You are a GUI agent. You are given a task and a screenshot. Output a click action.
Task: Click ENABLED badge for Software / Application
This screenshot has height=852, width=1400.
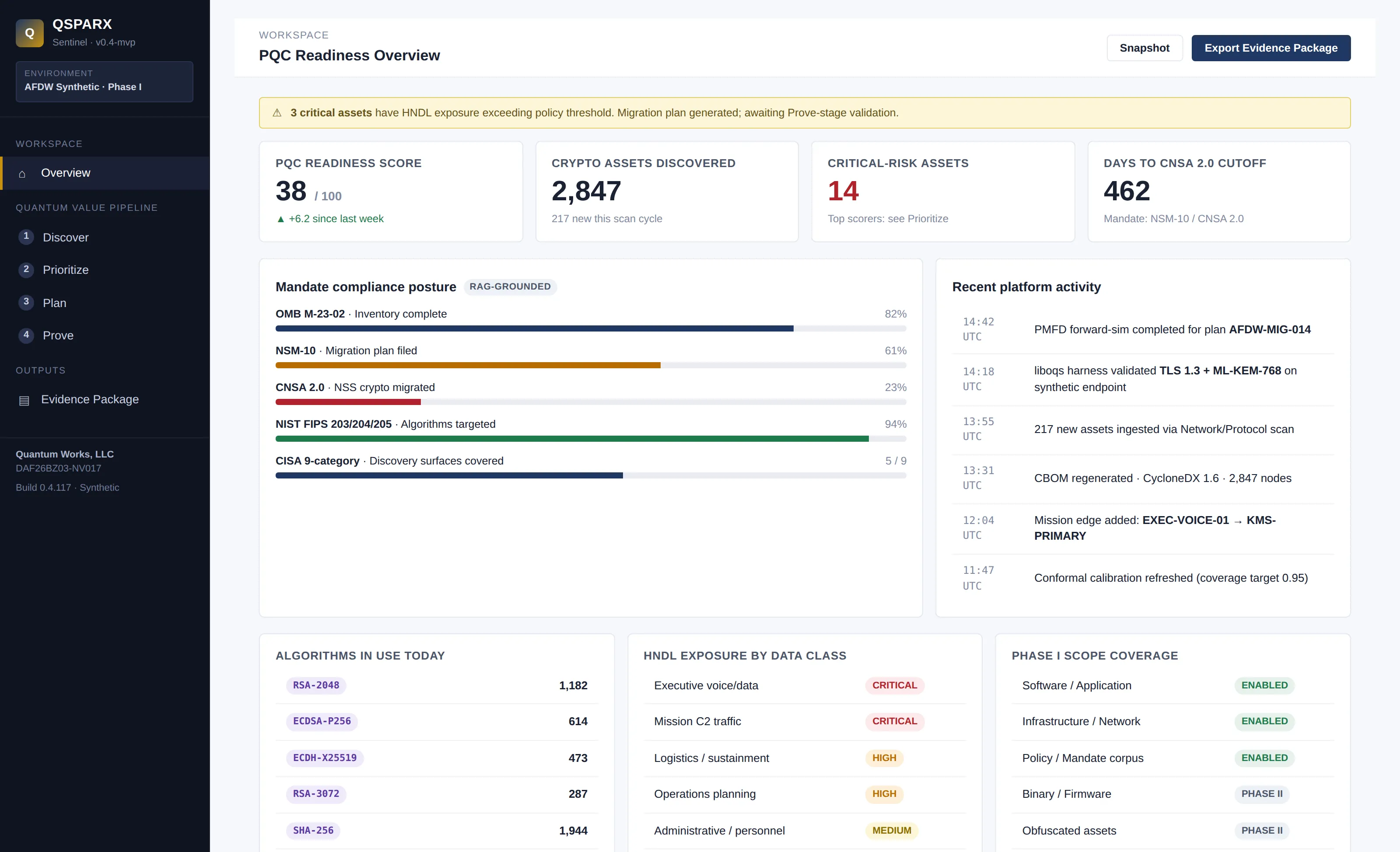(1264, 685)
